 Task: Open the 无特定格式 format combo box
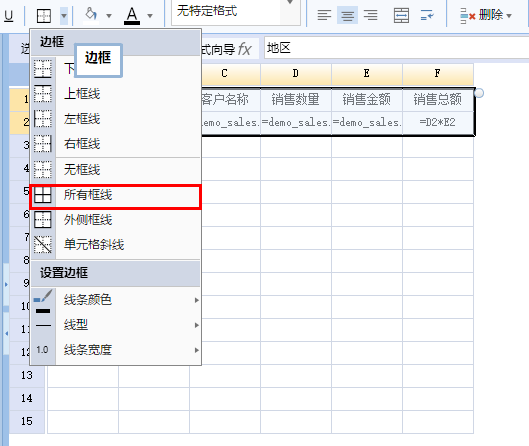click(235, 12)
